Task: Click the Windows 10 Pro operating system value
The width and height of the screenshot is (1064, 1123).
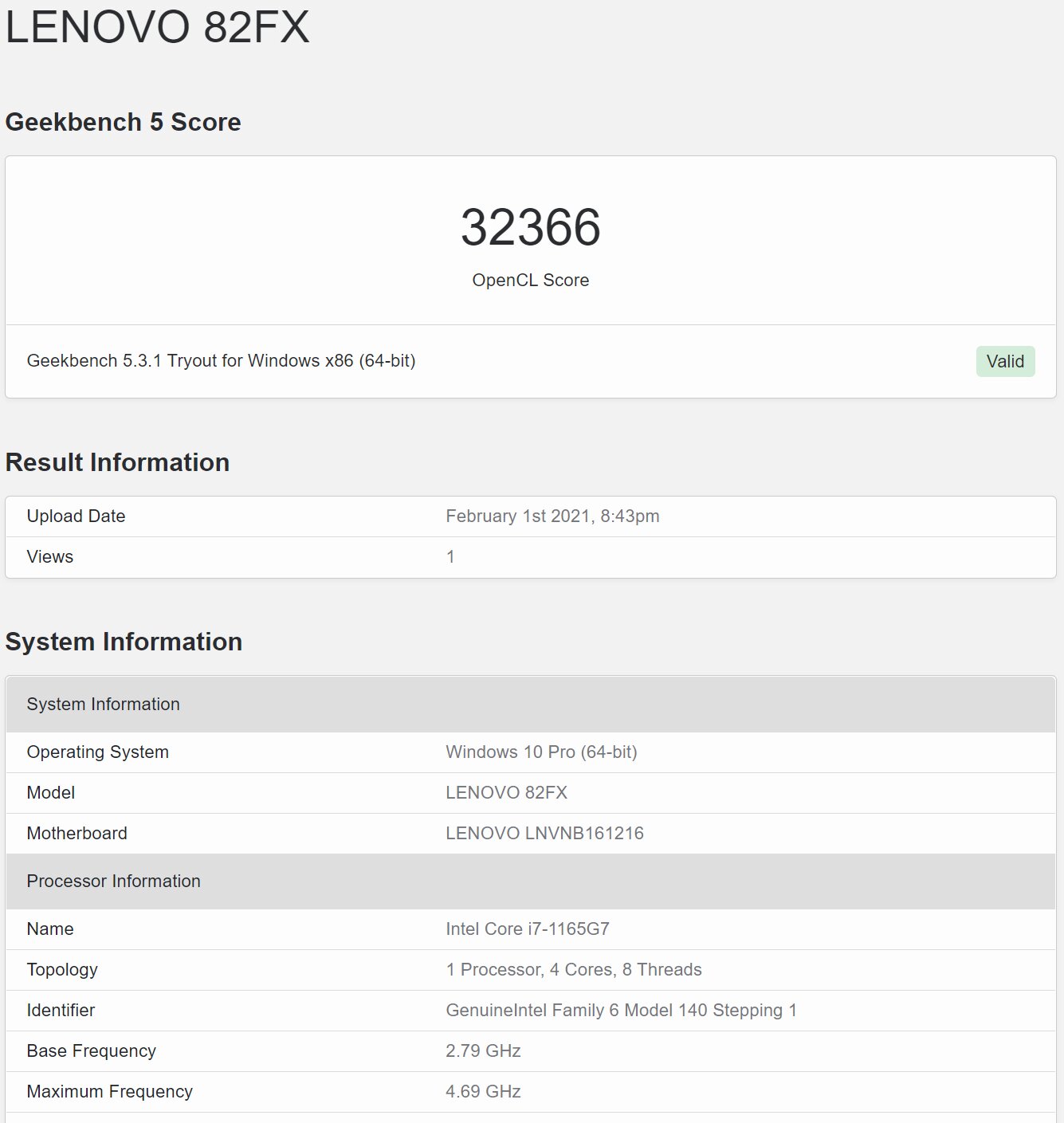Action: click(541, 752)
